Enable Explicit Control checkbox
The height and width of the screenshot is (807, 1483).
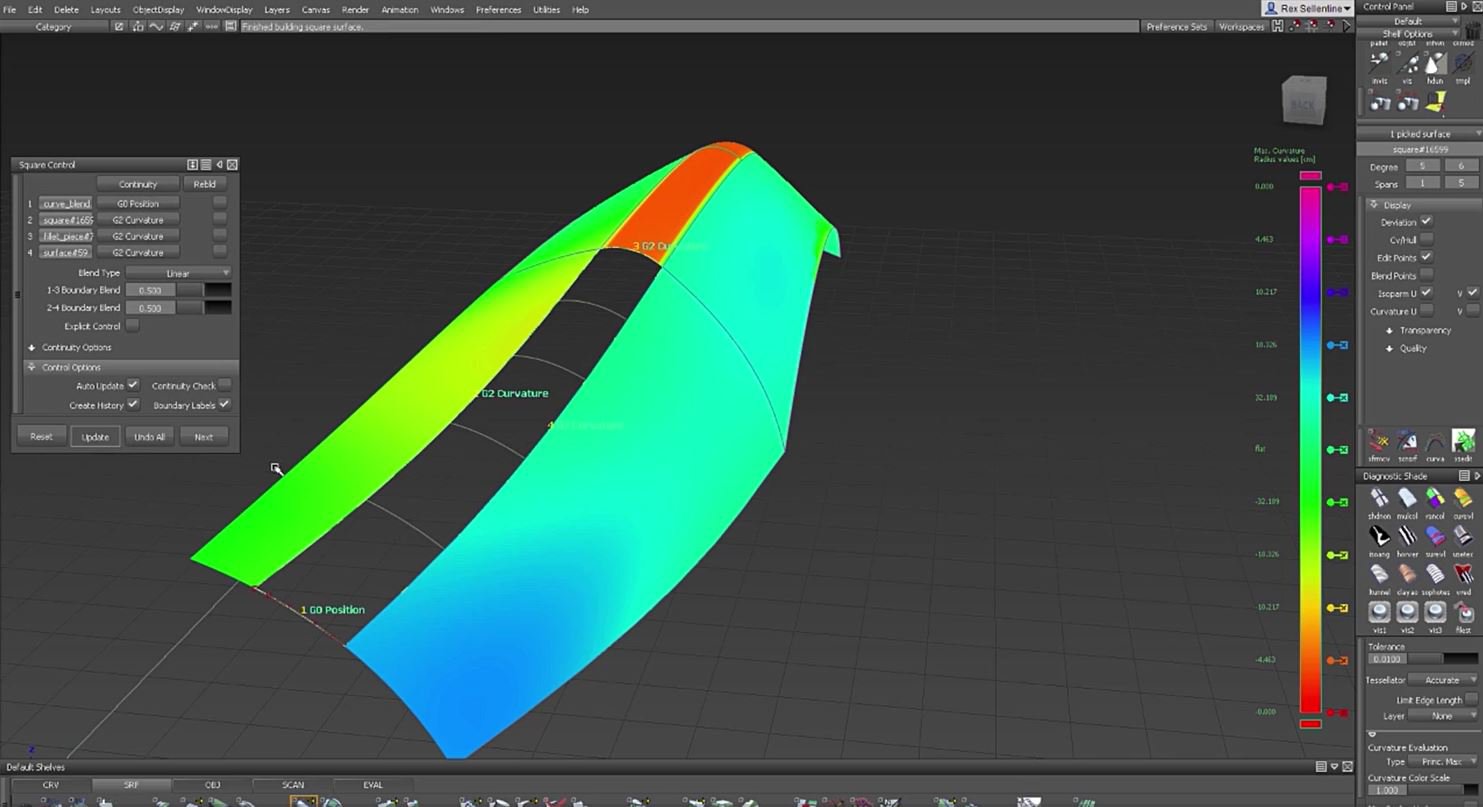click(x=132, y=326)
